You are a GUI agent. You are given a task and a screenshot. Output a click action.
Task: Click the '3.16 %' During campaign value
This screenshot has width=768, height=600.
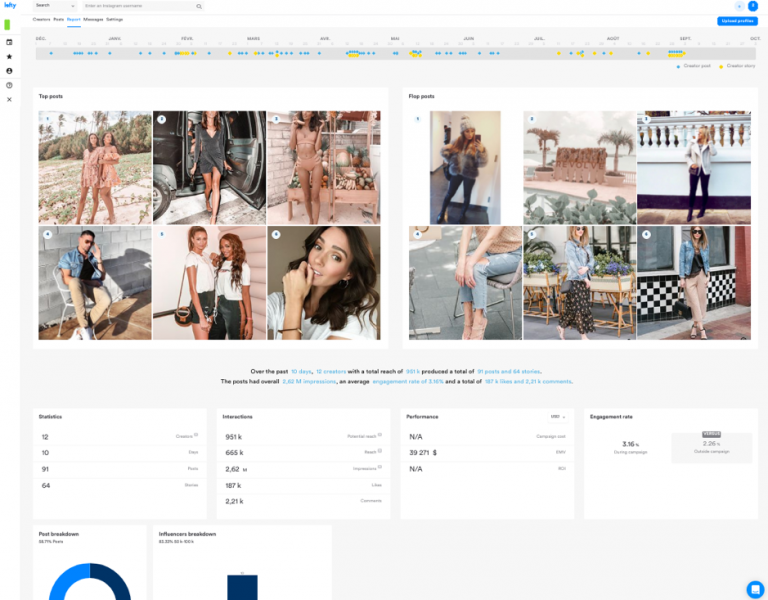pyautogui.click(x=630, y=444)
